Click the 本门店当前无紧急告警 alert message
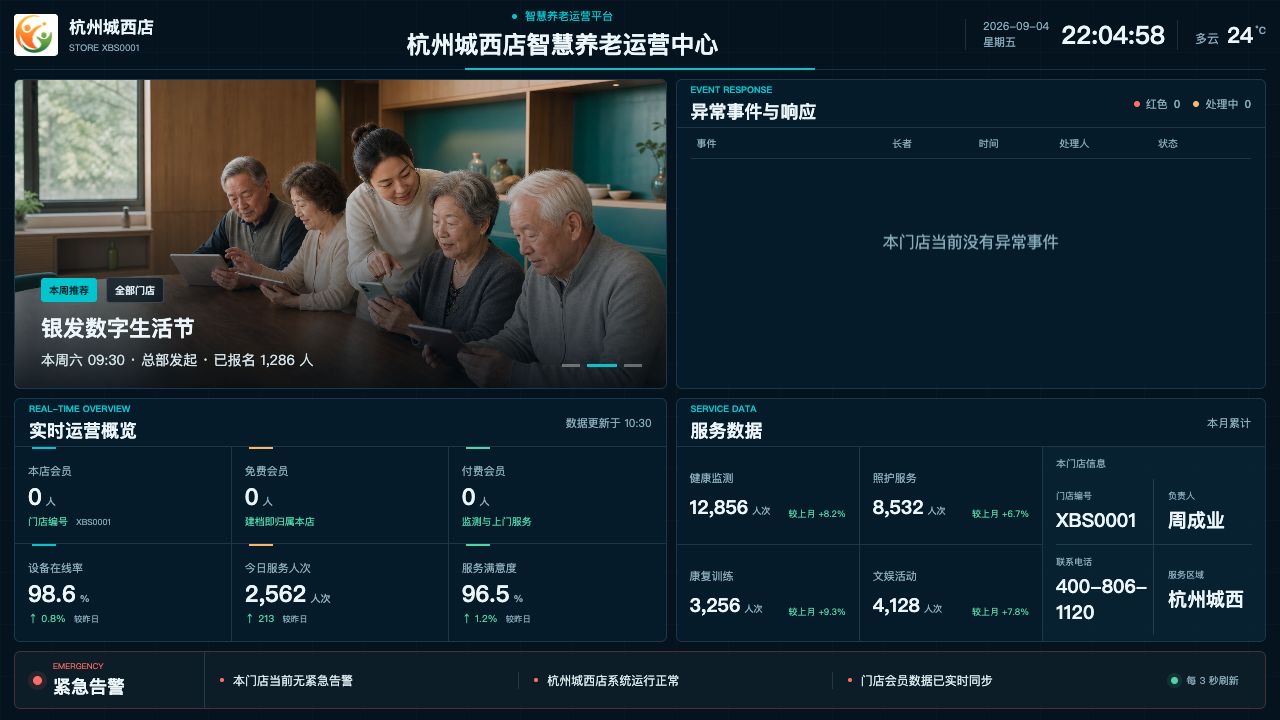The image size is (1280, 720). pyautogui.click(x=293, y=681)
